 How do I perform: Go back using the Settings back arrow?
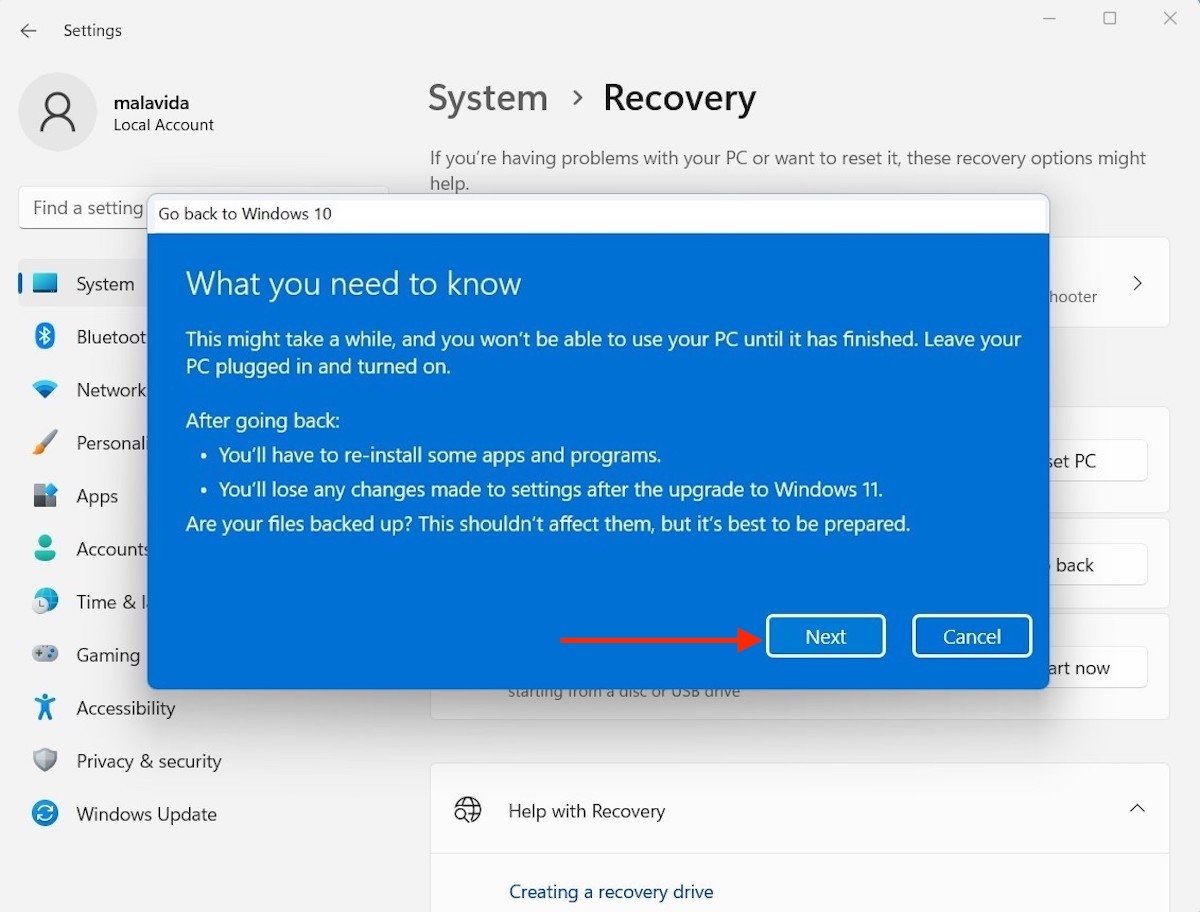[28, 31]
